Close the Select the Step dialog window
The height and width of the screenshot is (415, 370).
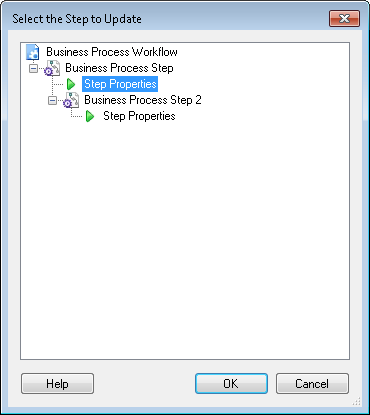coord(344,18)
